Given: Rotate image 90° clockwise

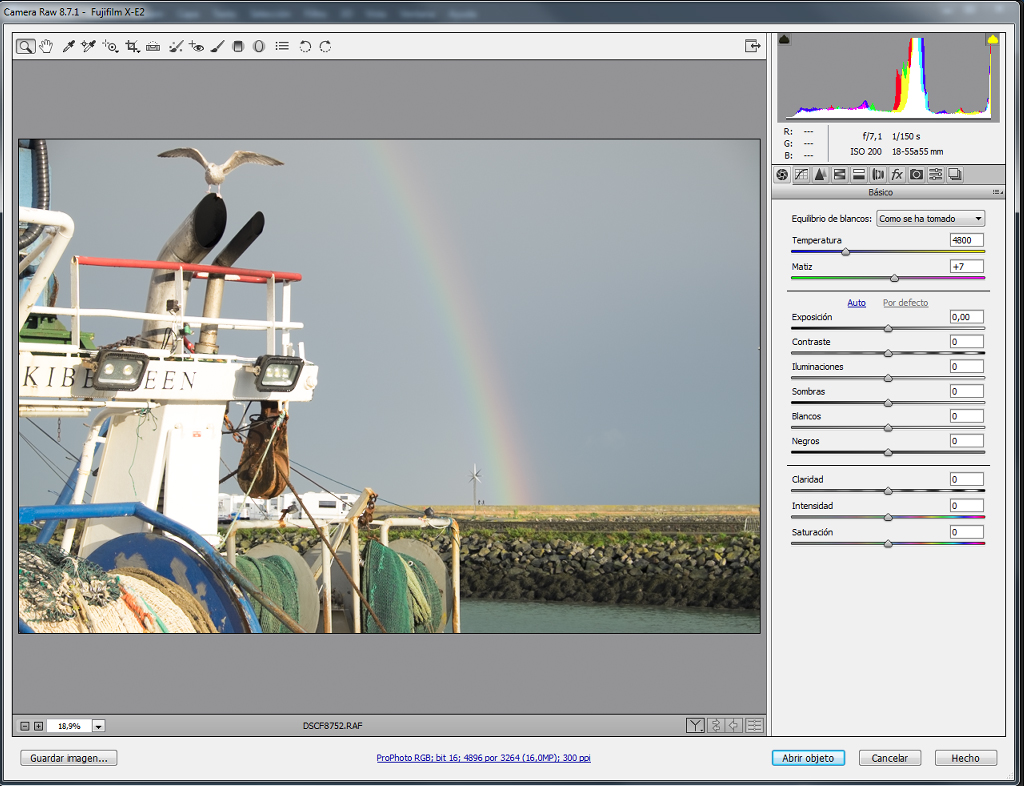Looking at the screenshot, I should tap(325, 46).
